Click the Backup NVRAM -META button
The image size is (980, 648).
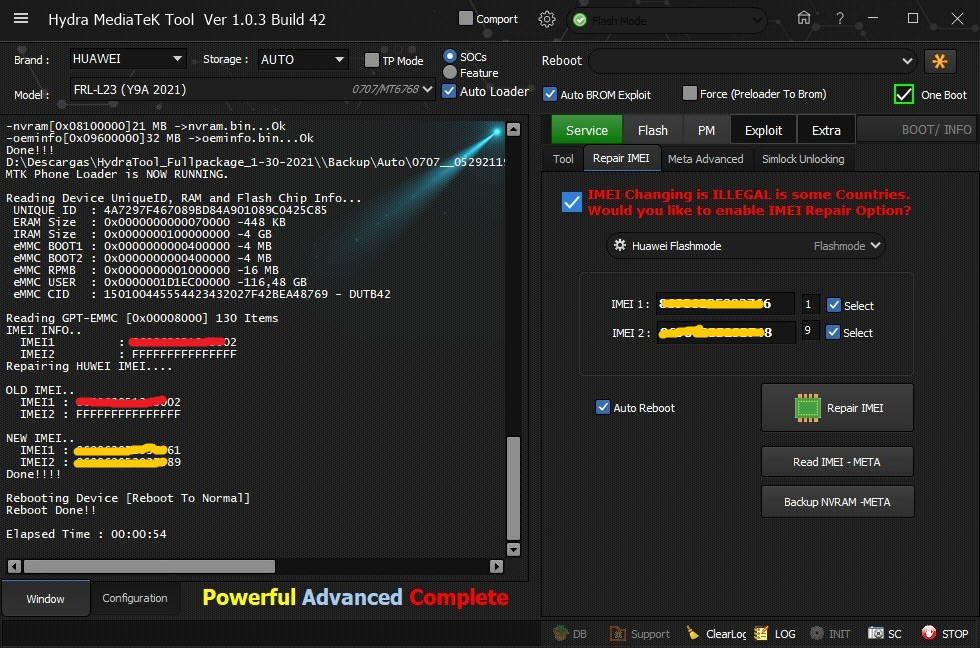837,502
